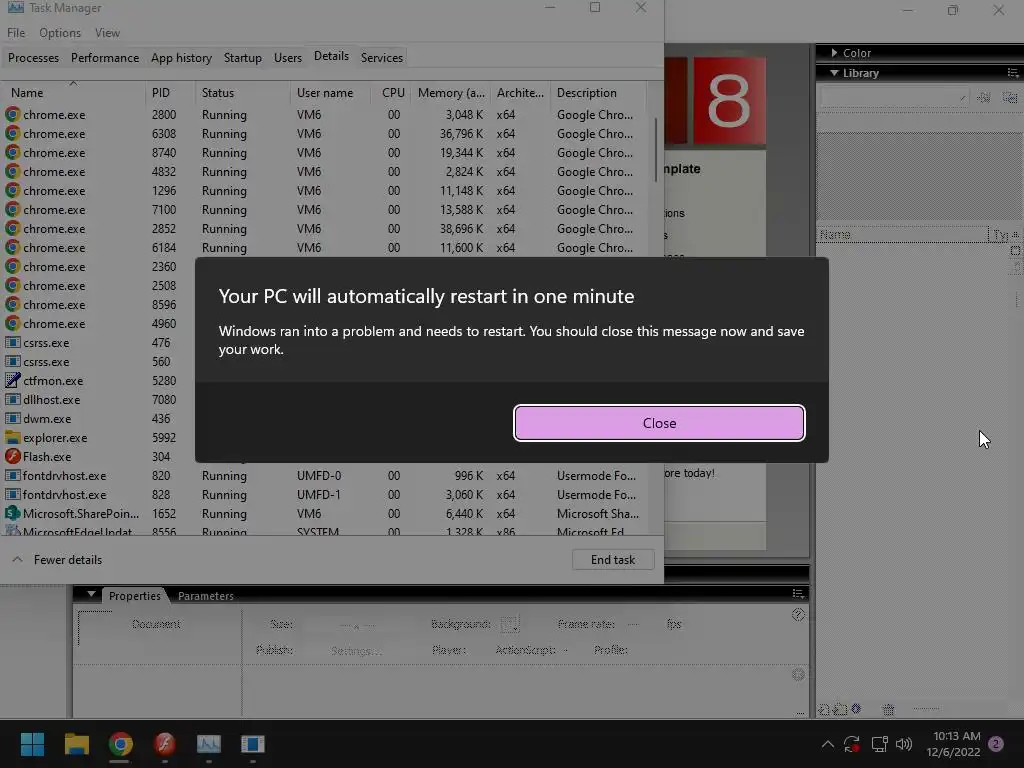Open the View menu in Task Manager
The height and width of the screenshot is (768, 1024).
[107, 33]
